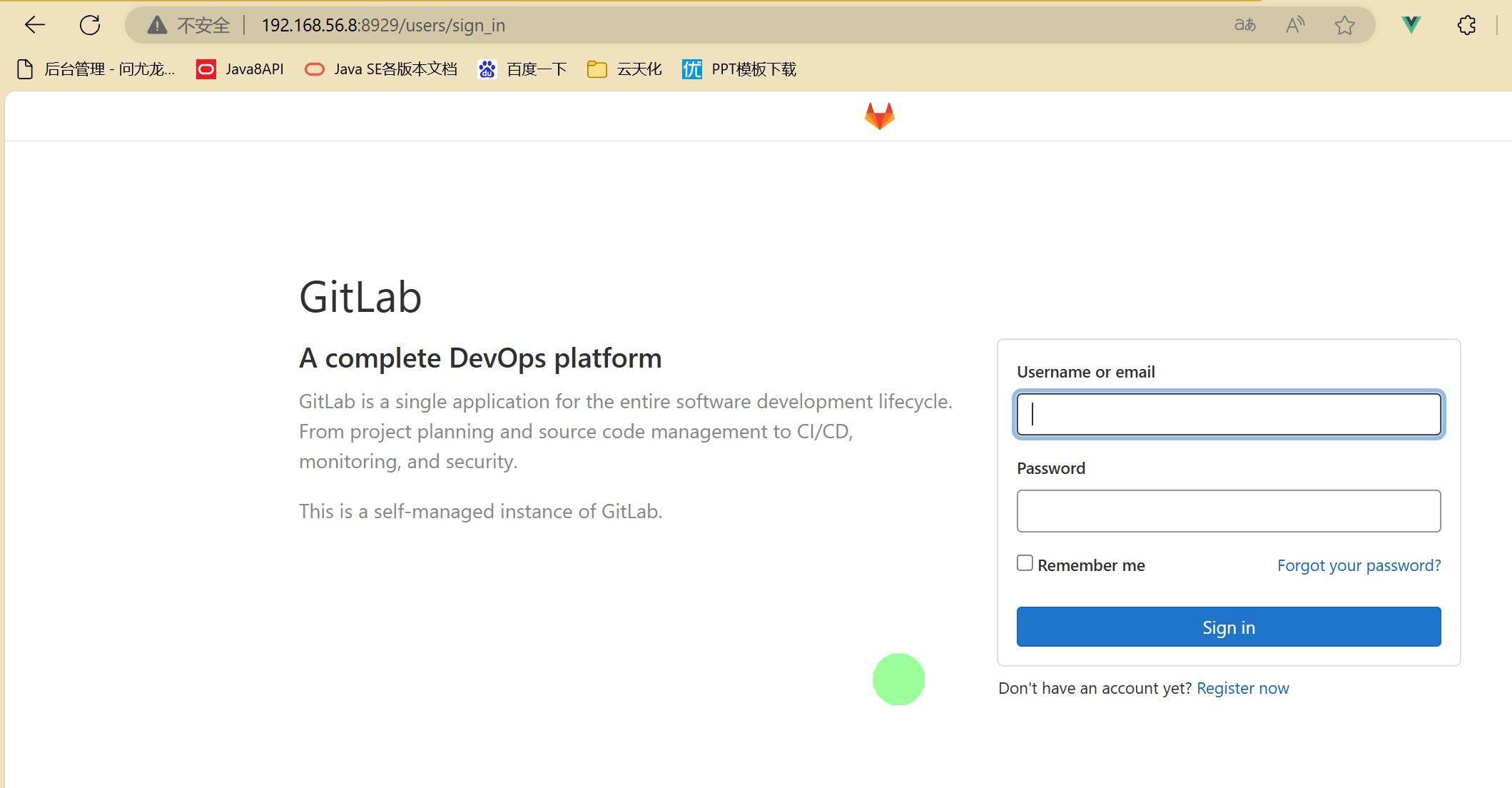Open the Vue devtools extension icon
Image resolution: width=1512 pixels, height=788 pixels.
click(1411, 26)
